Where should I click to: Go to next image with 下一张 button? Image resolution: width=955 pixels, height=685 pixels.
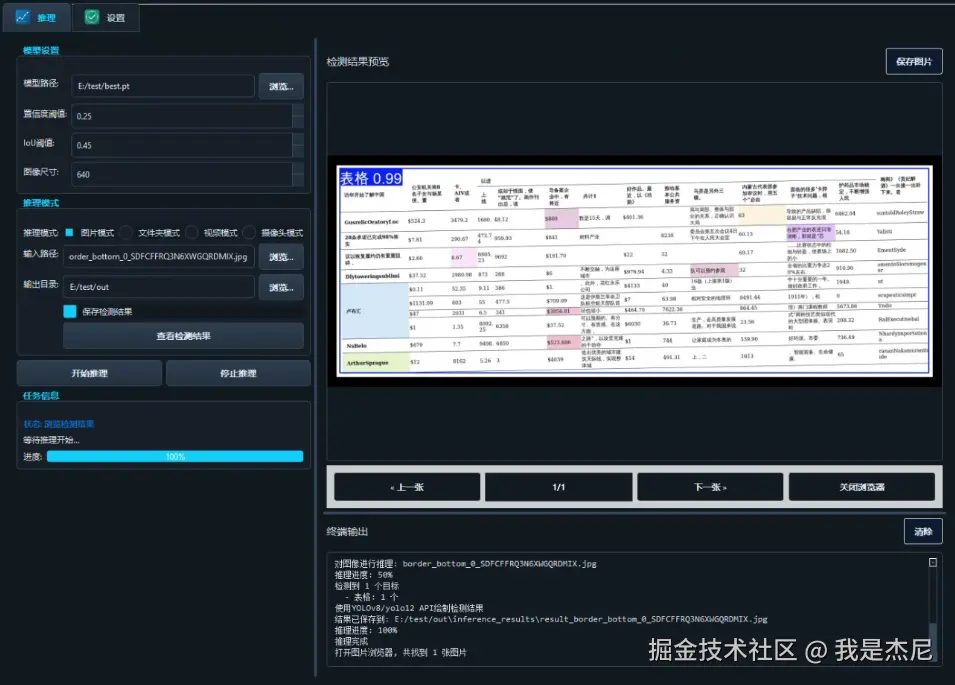pos(710,486)
